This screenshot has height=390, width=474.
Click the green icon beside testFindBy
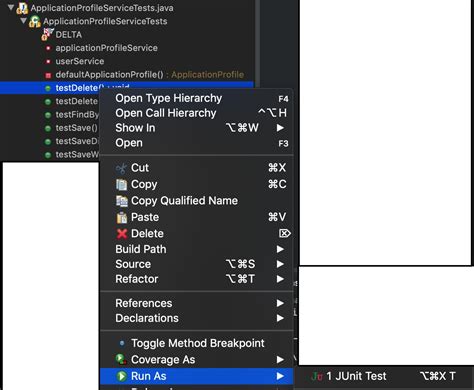pyautogui.click(x=48, y=115)
